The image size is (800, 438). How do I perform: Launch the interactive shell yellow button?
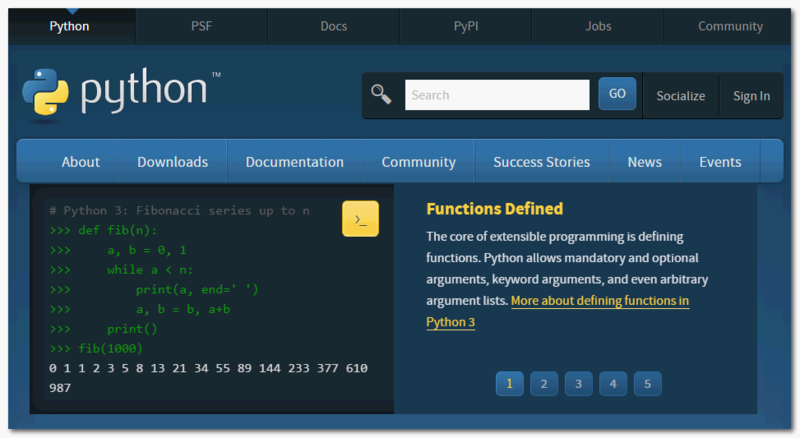(x=360, y=218)
